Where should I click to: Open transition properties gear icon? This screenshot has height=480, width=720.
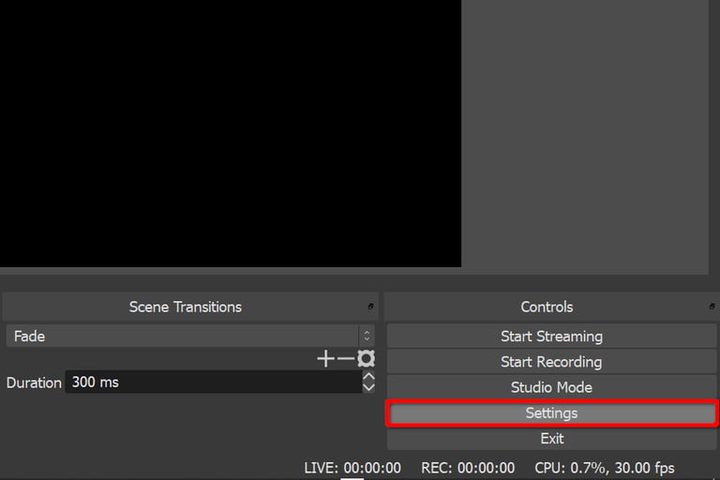[366, 359]
